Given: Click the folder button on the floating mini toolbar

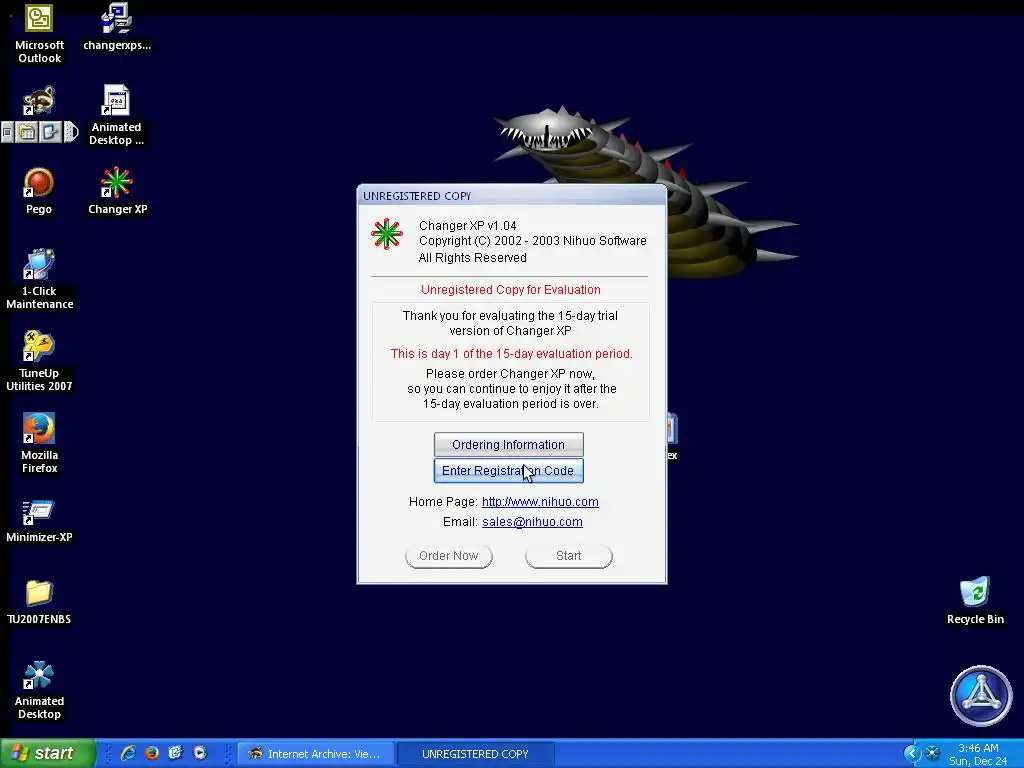Looking at the screenshot, I should pyautogui.click(x=27, y=133).
